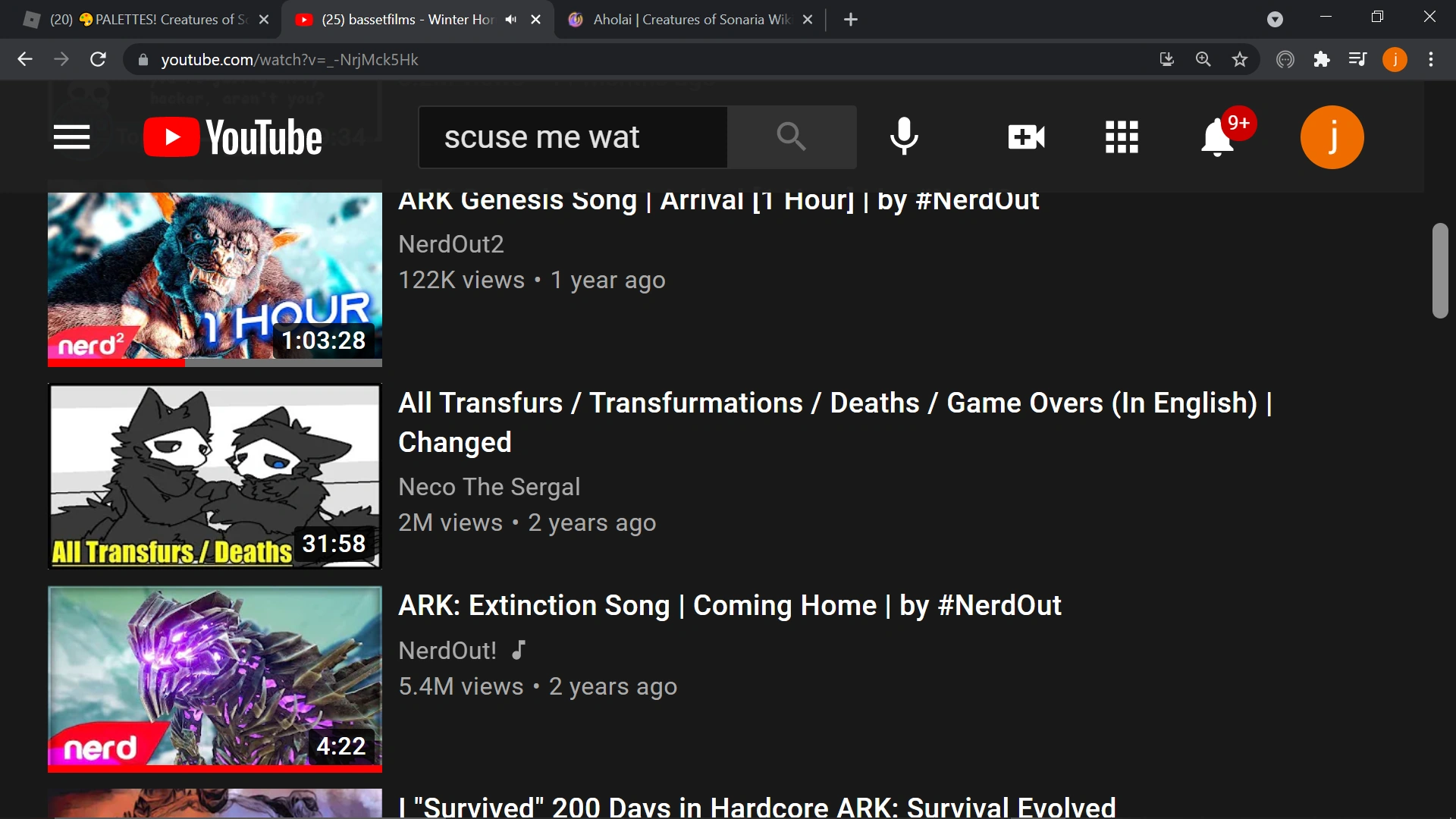Screen dimensions: 1456x819
Task: Mute the bassetfilms tab audio icon
Action: click(x=511, y=20)
